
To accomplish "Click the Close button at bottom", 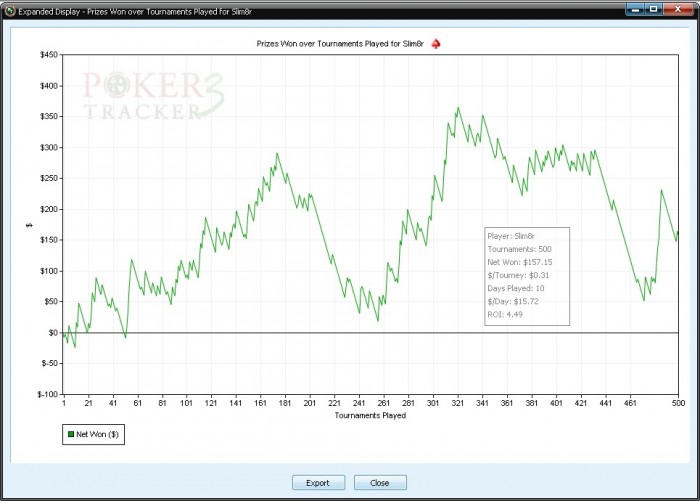I will [380, 483].
